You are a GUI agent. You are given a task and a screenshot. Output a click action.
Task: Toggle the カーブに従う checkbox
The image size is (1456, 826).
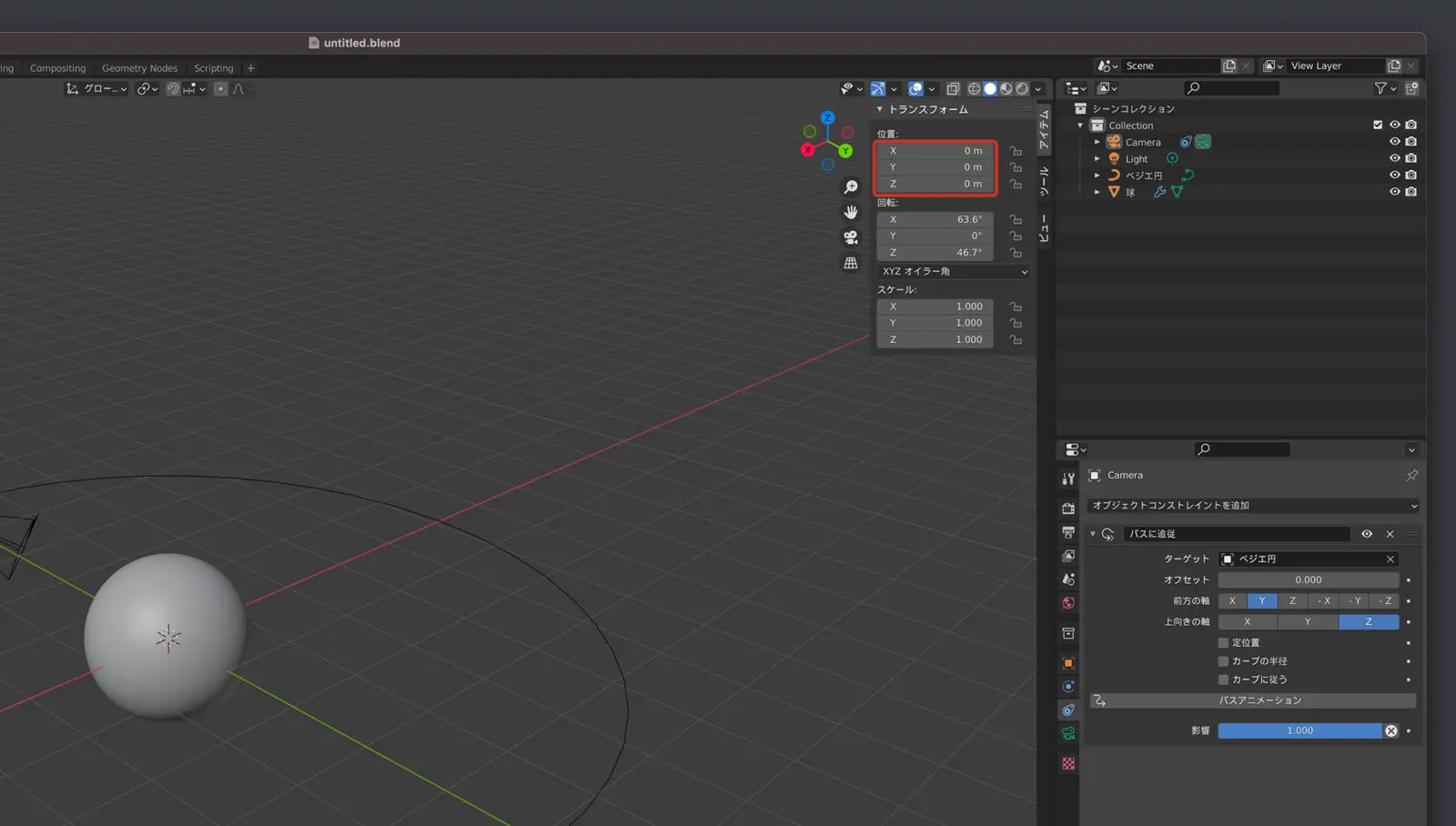pos(1223,680)
